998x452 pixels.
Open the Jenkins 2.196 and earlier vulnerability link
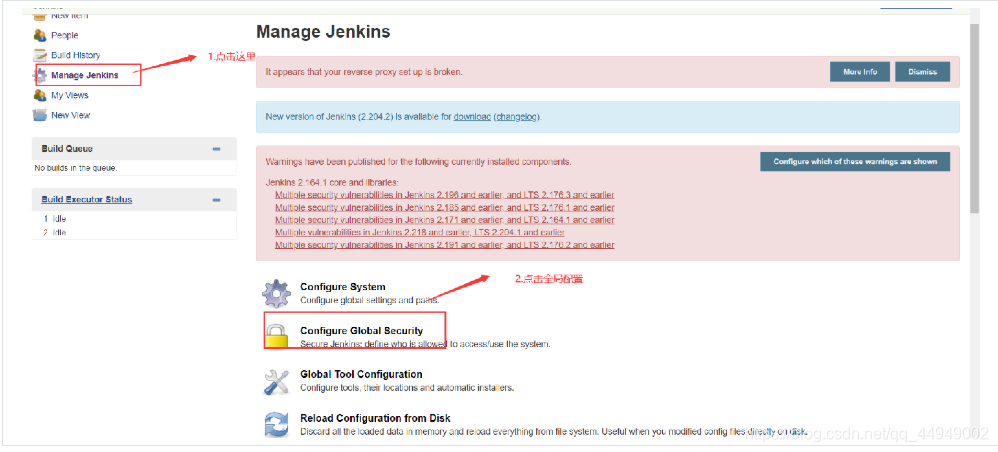[444, 195]
